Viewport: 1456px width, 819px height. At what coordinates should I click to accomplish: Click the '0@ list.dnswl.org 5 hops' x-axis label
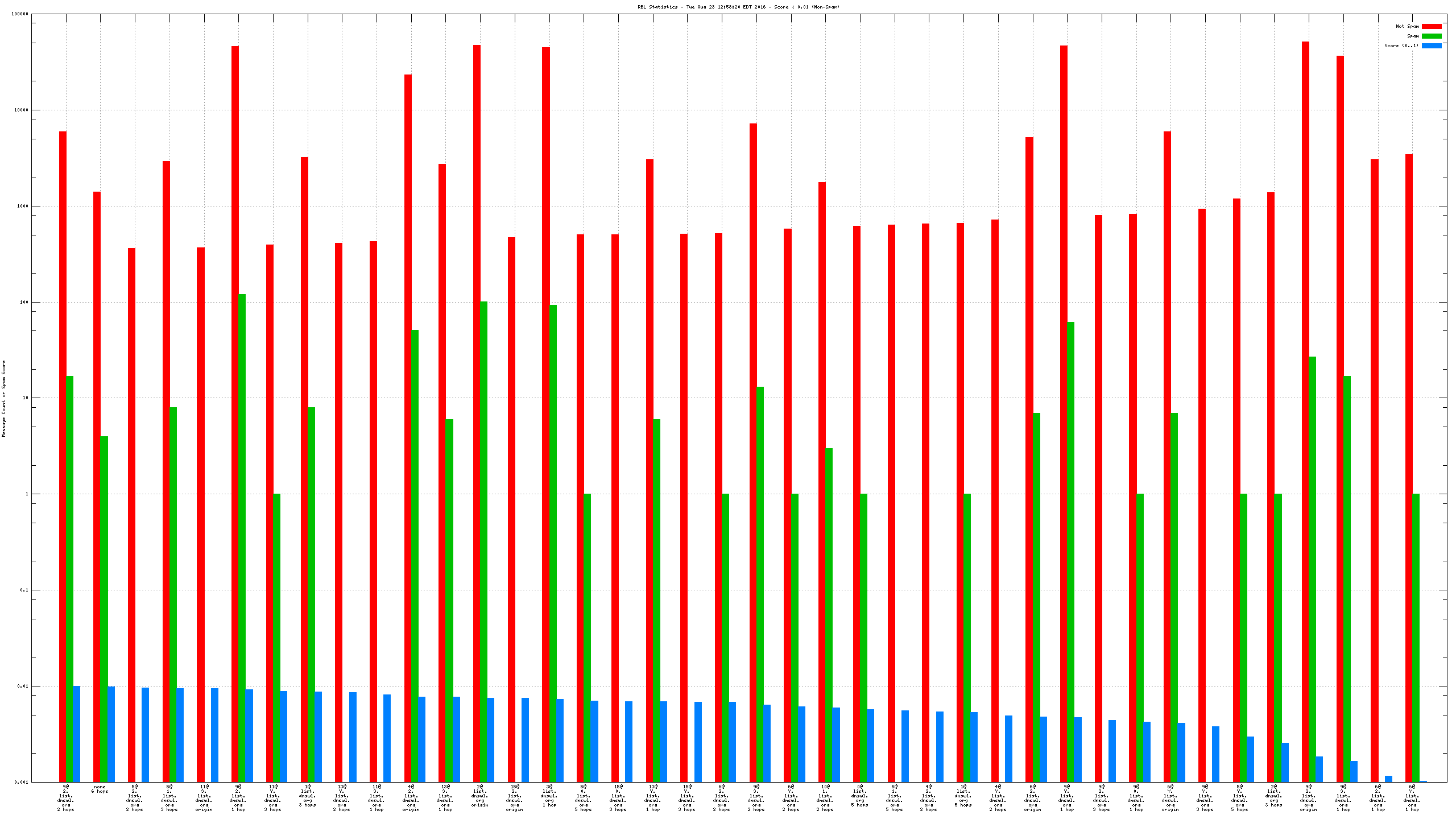coord(860,795)
